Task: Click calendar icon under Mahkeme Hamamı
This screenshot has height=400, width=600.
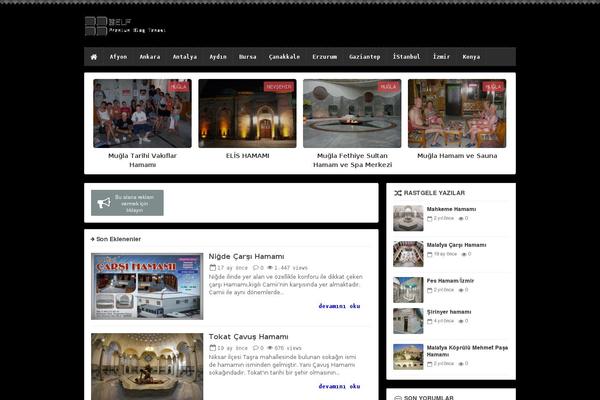Action: [430, 219]
